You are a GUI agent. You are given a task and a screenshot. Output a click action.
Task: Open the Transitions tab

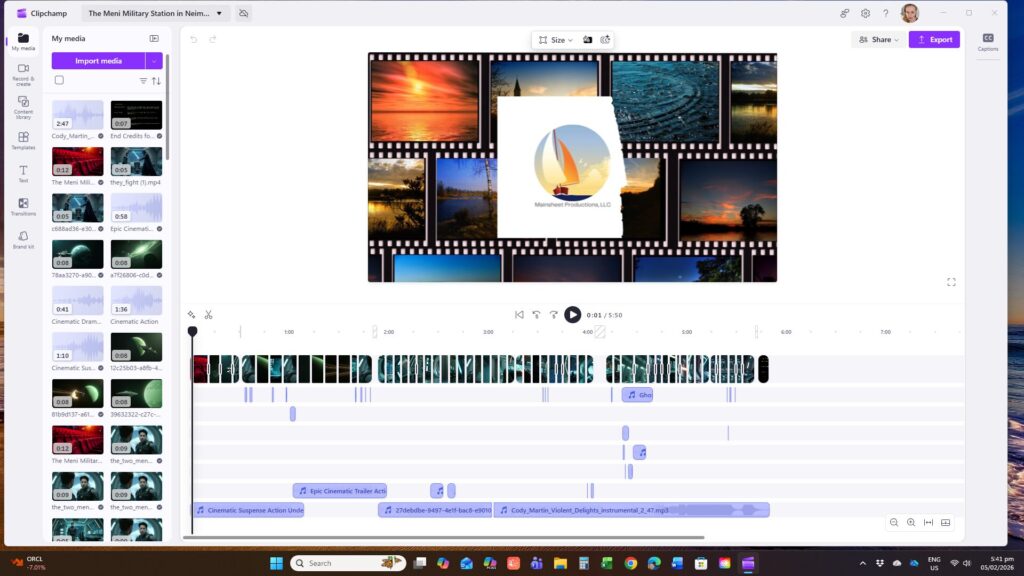(23, 206)
